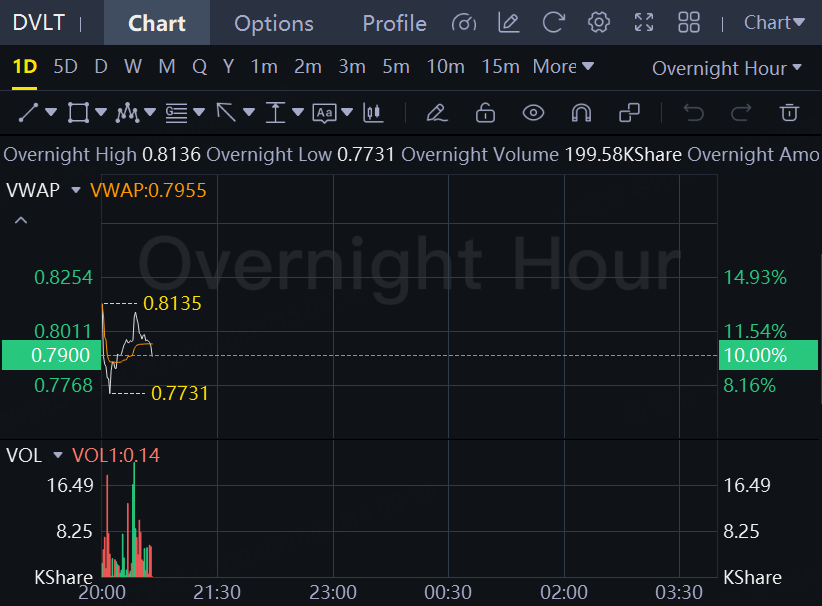
Task: Select the 1m interval
Action: tap(264, 67)
